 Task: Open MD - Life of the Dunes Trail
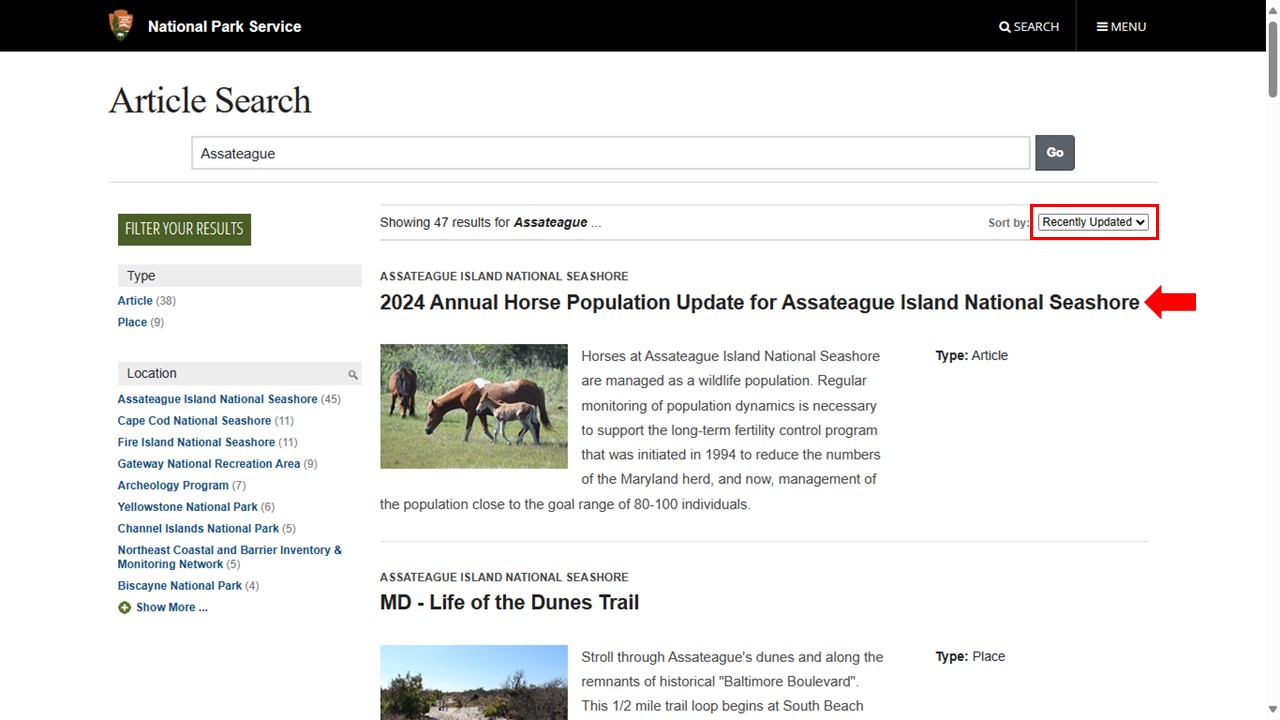[x=509, y=602]
